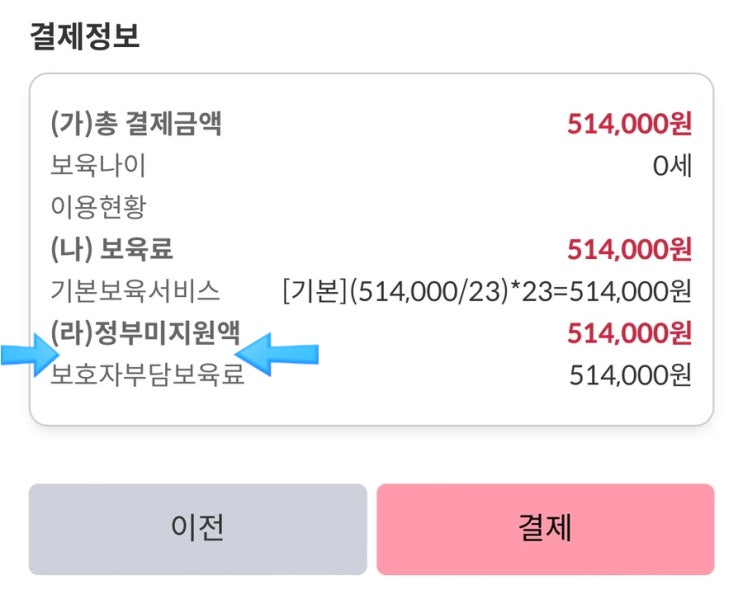
Task: Click the [기본] tag in the service row
Action: pos(315,291)
